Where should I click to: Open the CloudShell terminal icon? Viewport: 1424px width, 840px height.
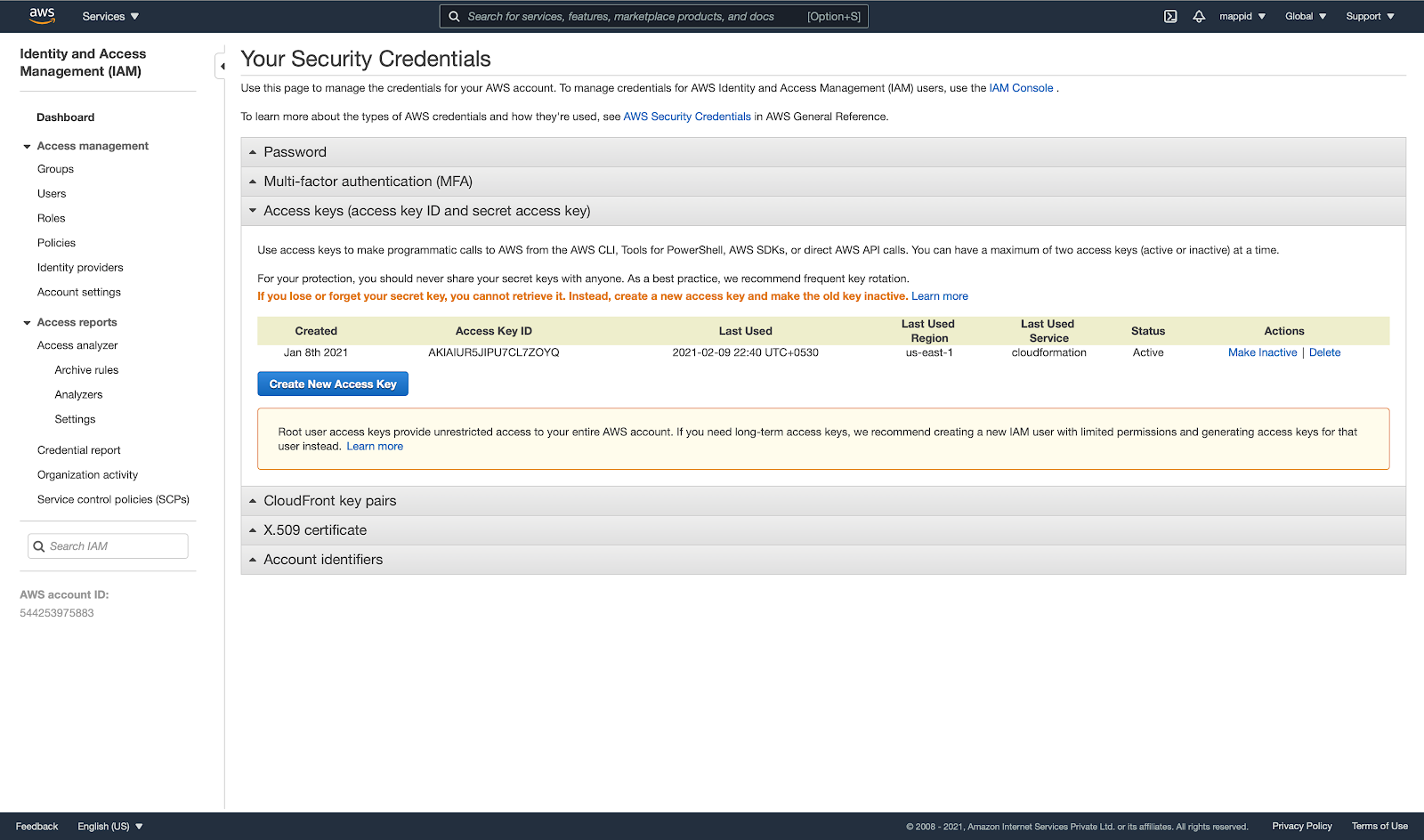1170,16
